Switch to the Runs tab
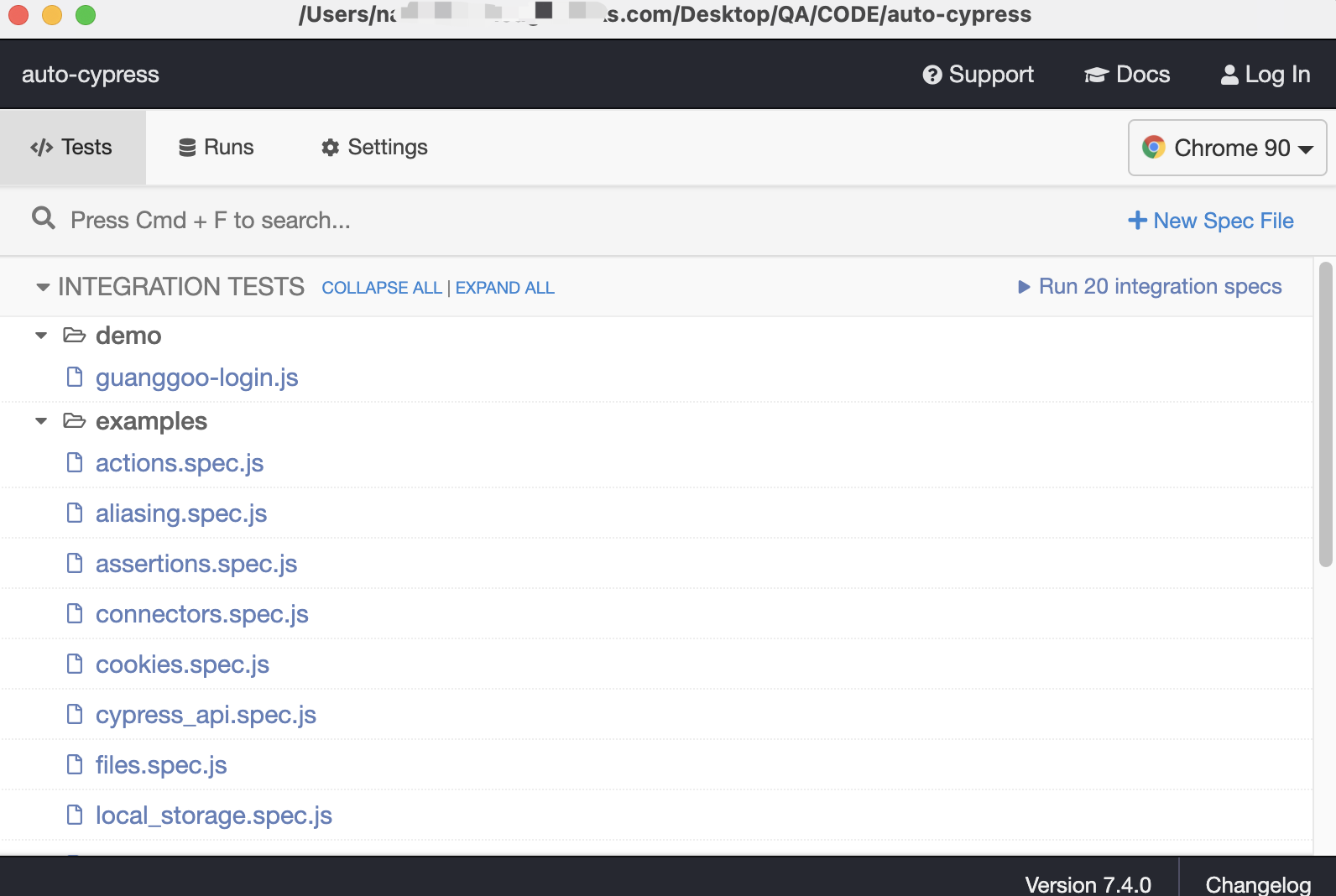1336x896 pixels. tap(217, 148)
